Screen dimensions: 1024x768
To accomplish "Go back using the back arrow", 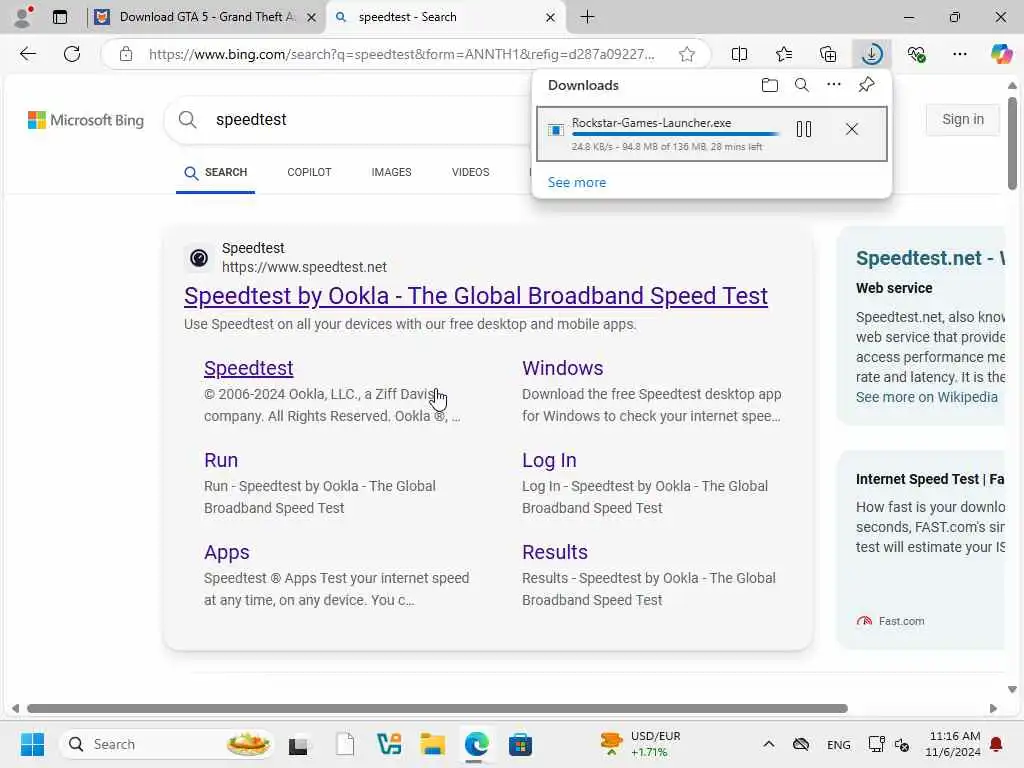I will point(27,54).
